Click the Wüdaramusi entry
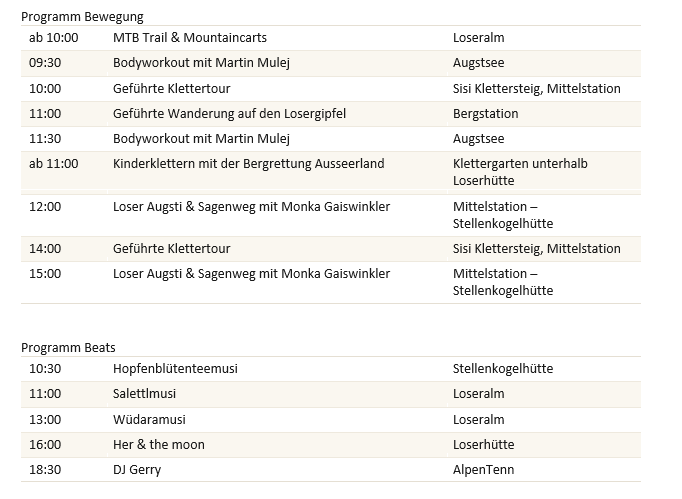Viewport: 682px width, 499px height. point(149,419)
